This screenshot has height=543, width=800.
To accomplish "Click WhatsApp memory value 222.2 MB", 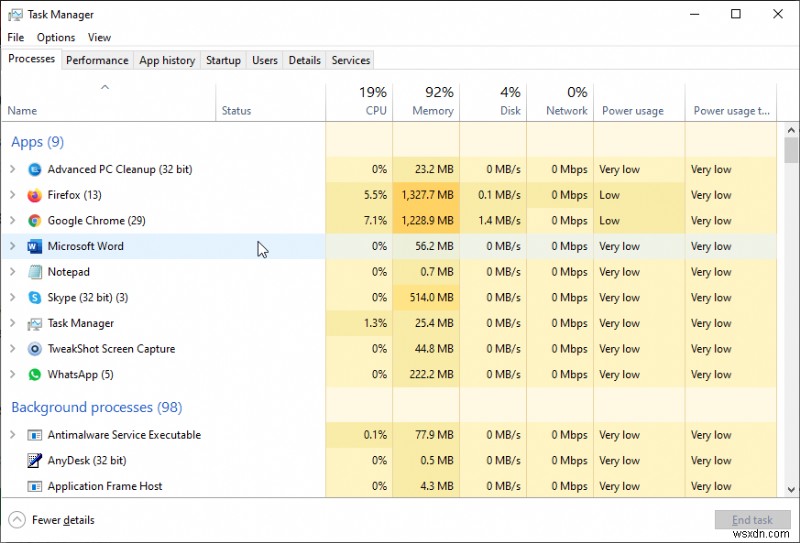I will pos(432,375).
